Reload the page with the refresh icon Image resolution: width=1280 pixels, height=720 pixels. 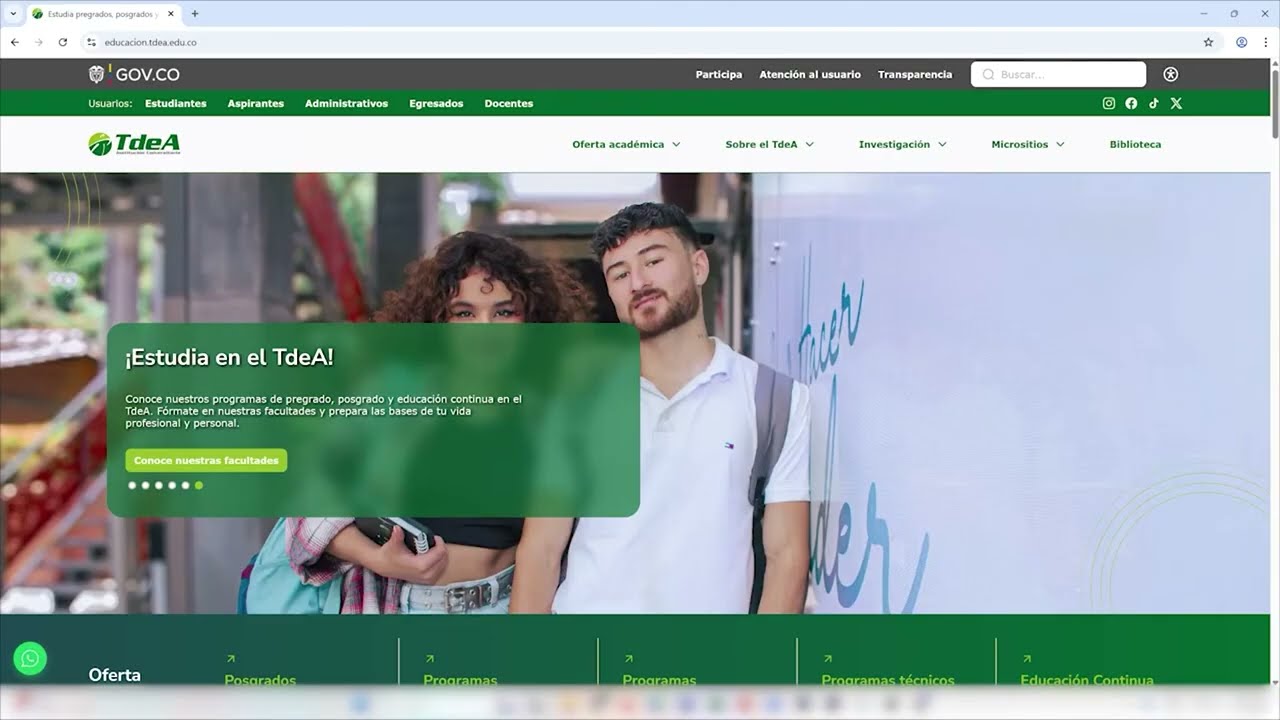(x=63, y=42)
